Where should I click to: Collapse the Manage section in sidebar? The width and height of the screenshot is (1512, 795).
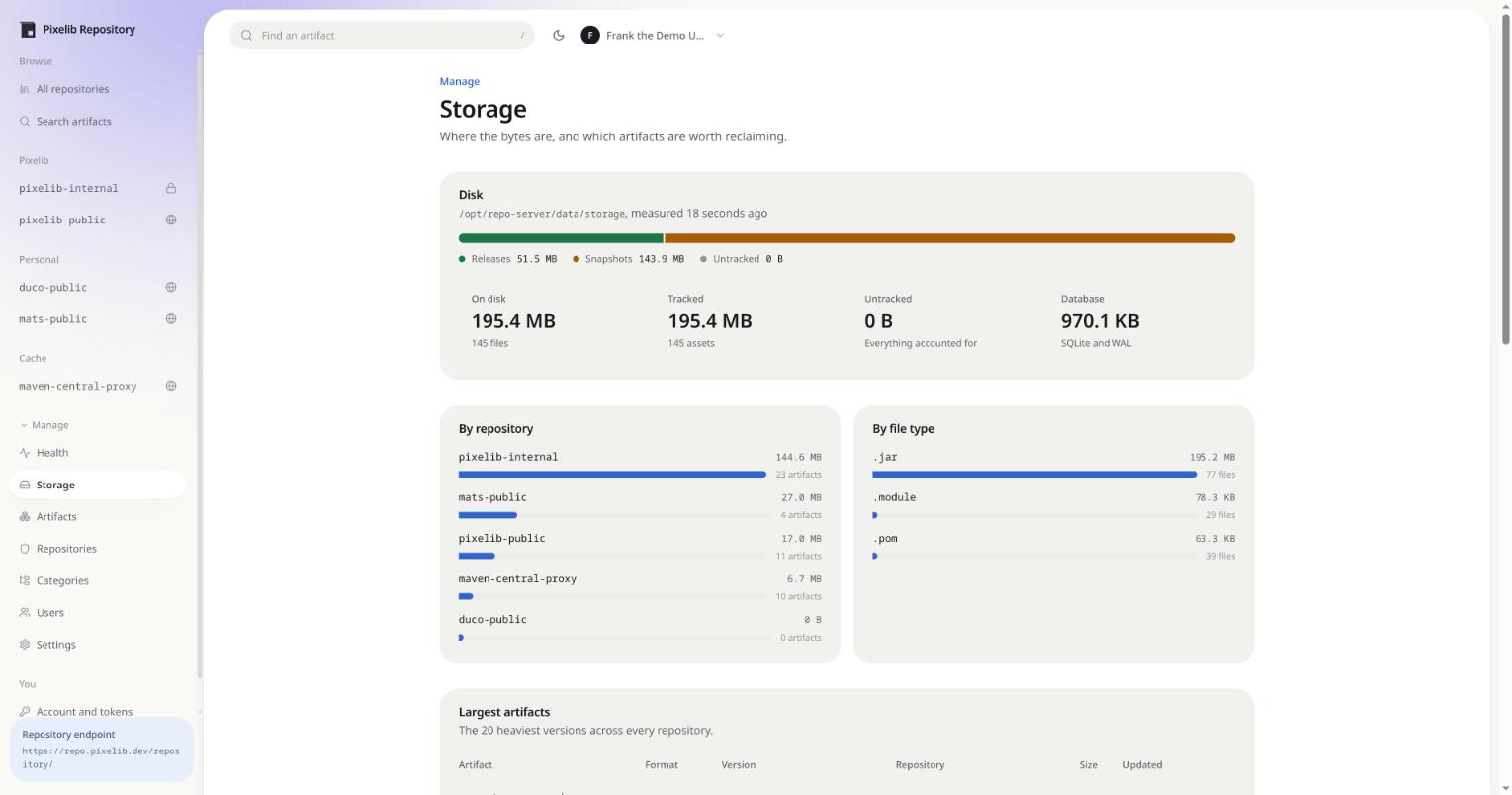(x=44, y=425)
